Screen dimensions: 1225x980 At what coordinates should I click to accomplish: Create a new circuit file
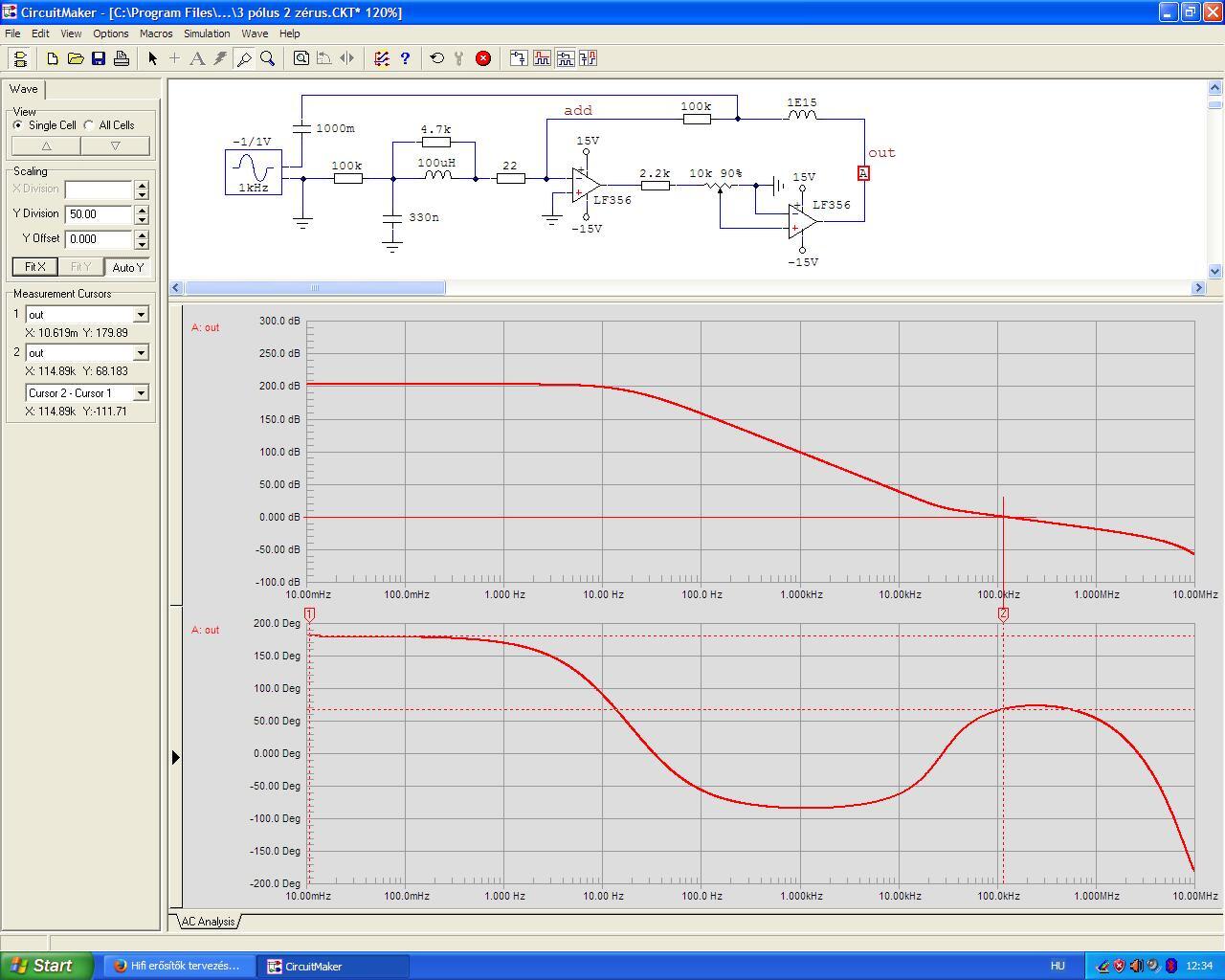point(53,58)
